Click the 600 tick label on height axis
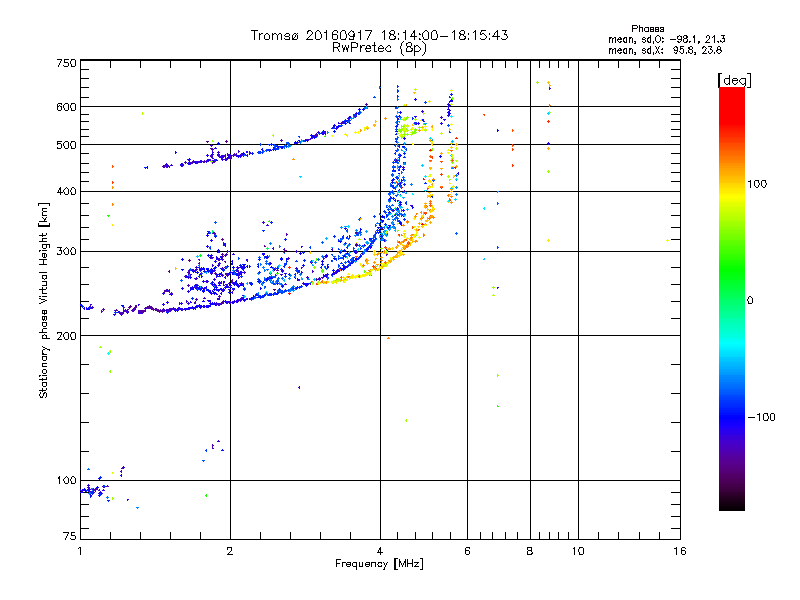Image resolution: width=800 pixels, height=600 pixels. pyautogui.click(x=66, y=107)
